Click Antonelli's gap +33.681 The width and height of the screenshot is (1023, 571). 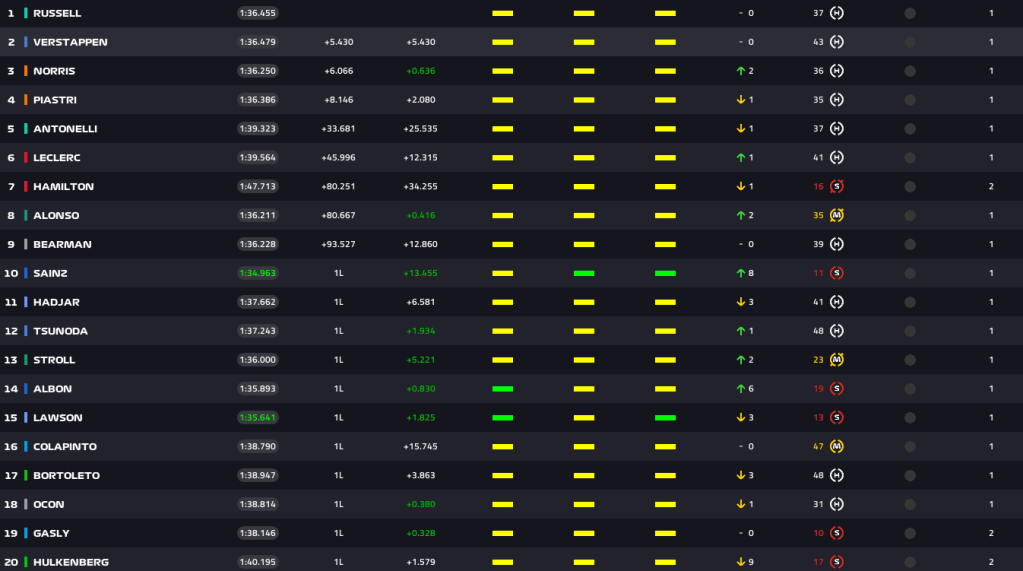(x=339, y=129)
